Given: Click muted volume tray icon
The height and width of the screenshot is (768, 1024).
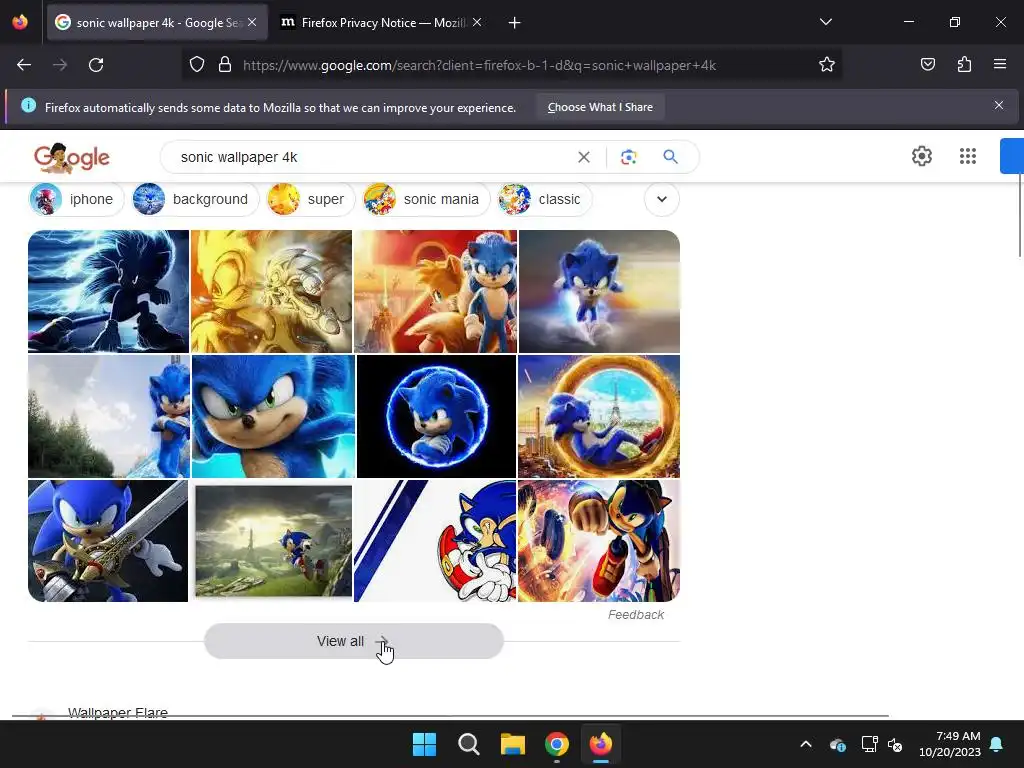Looking at the screenshot, I should [x=895, y=744].
